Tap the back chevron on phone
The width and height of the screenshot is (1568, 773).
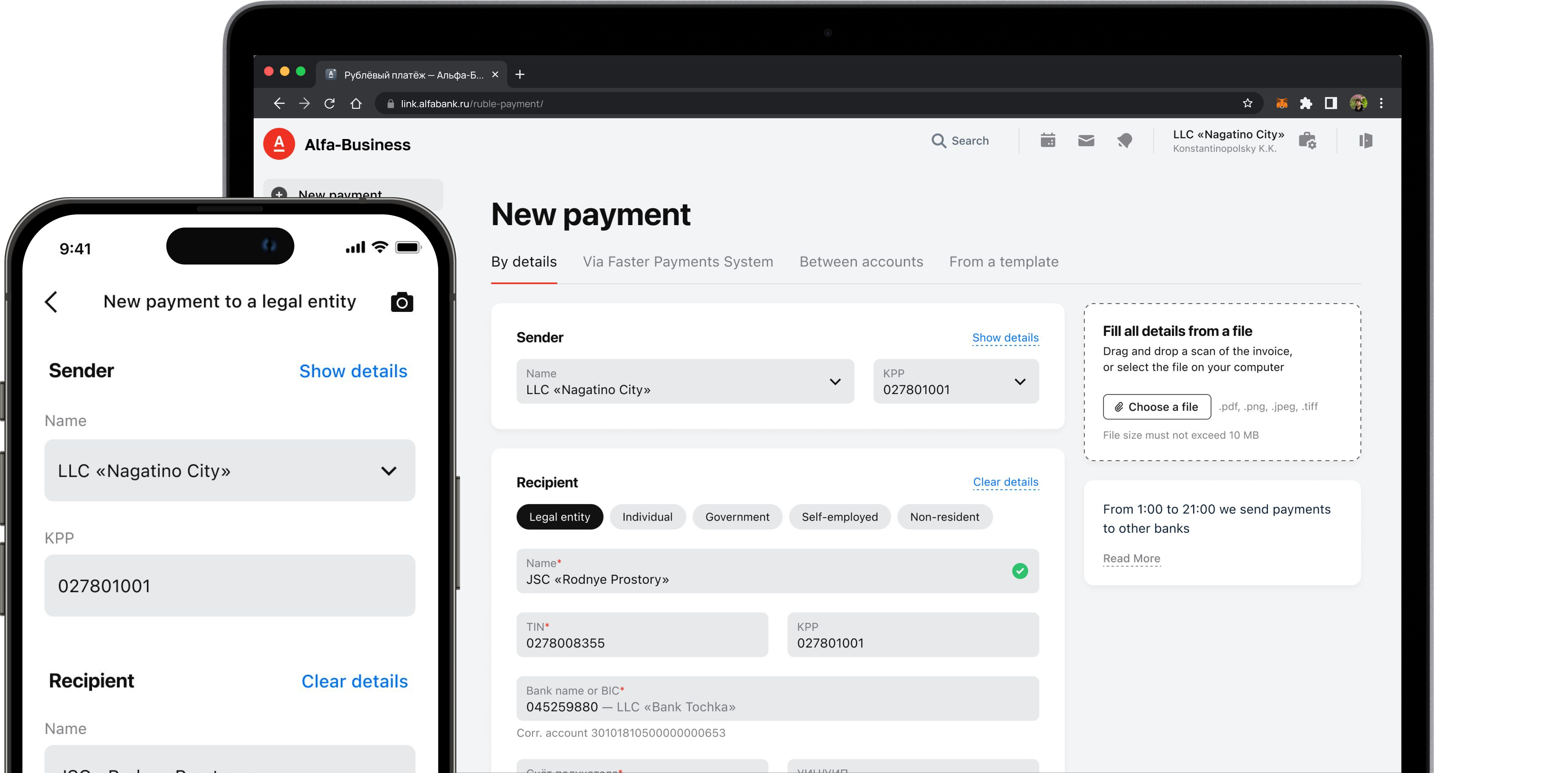(51, 302)
